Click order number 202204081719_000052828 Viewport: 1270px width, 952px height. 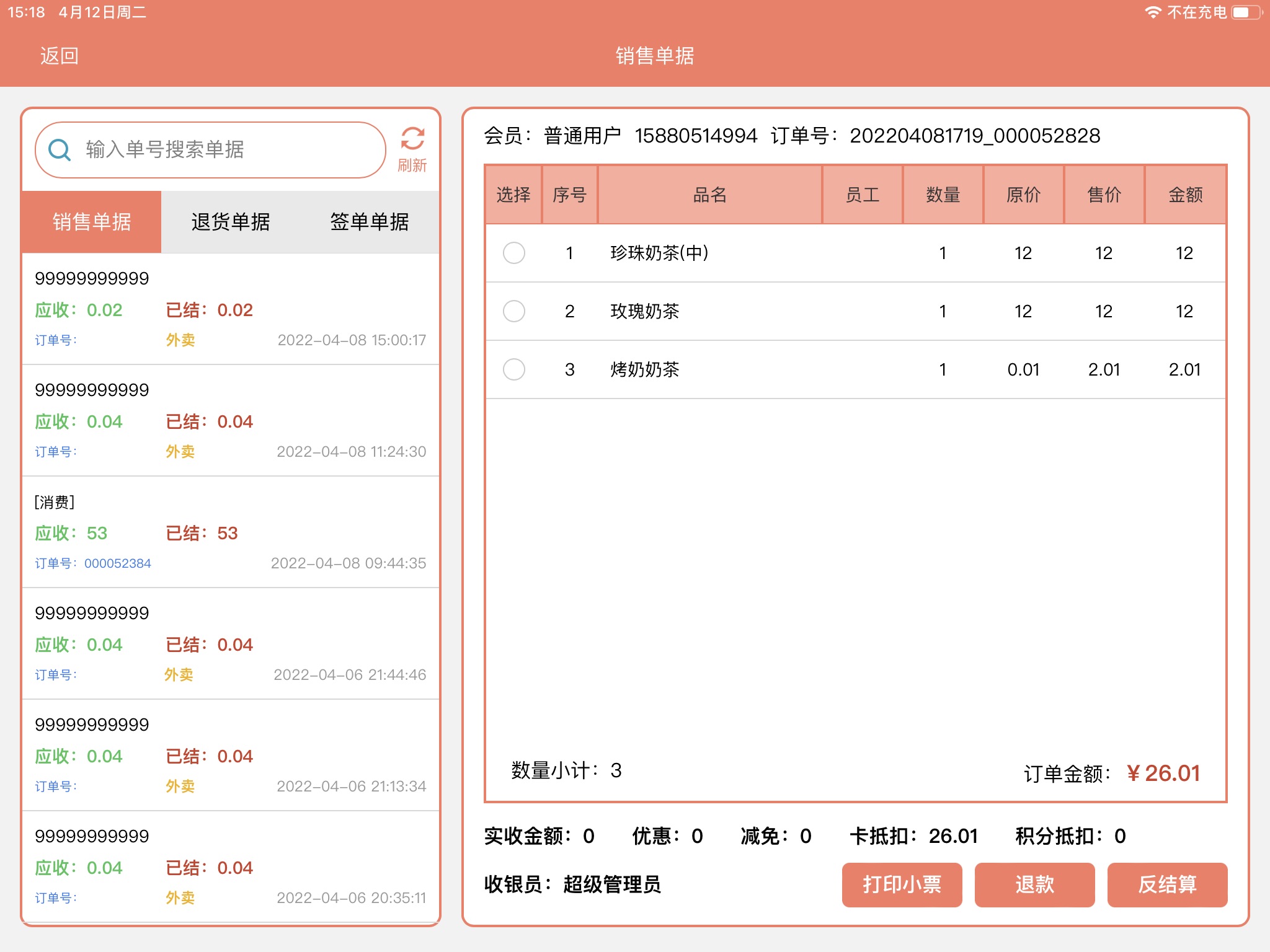coord(975,136)
